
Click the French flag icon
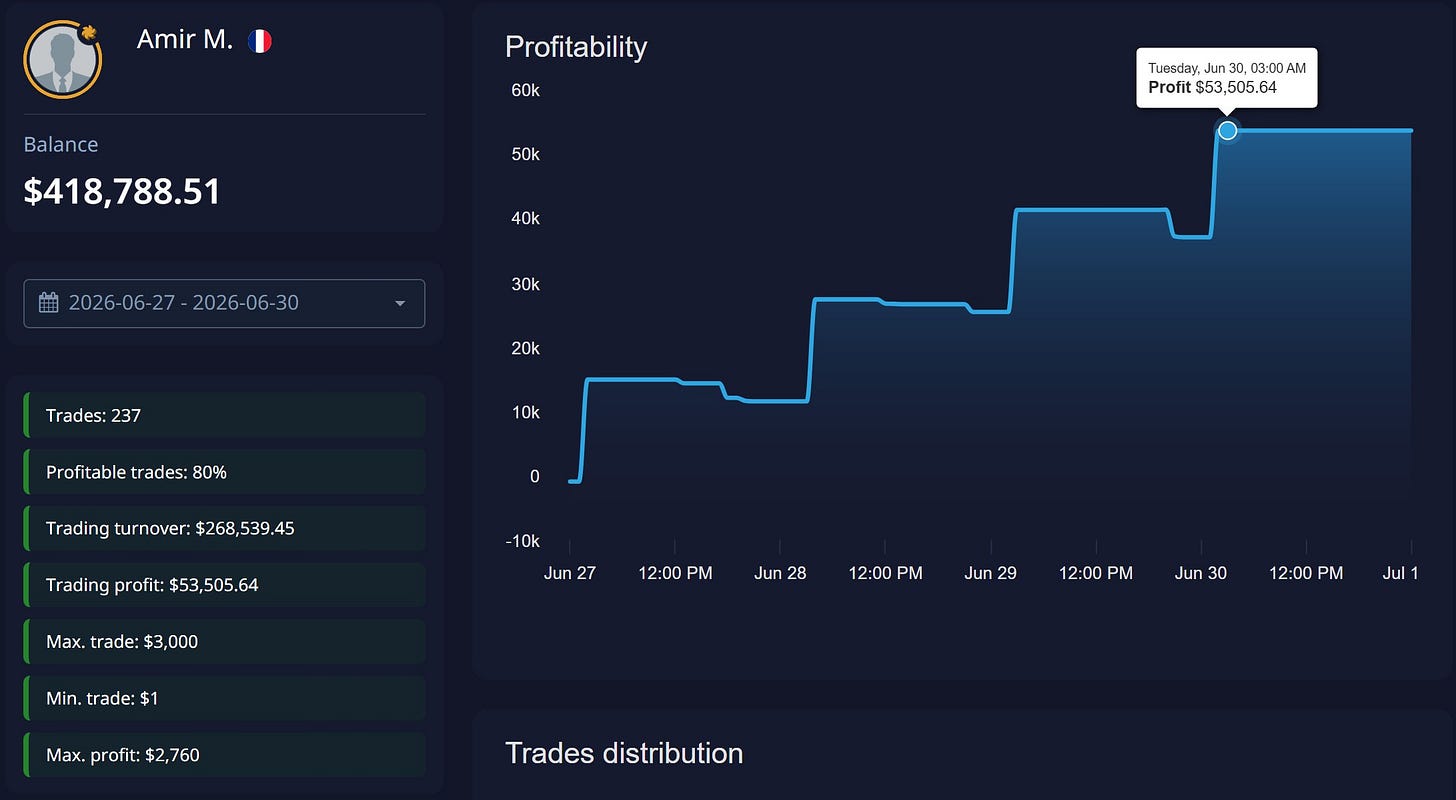pos(259,41)
